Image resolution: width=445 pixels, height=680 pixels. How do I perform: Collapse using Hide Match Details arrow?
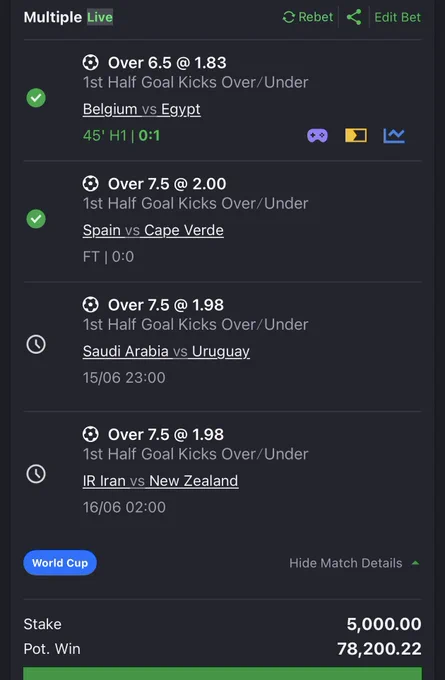point(416,563)
